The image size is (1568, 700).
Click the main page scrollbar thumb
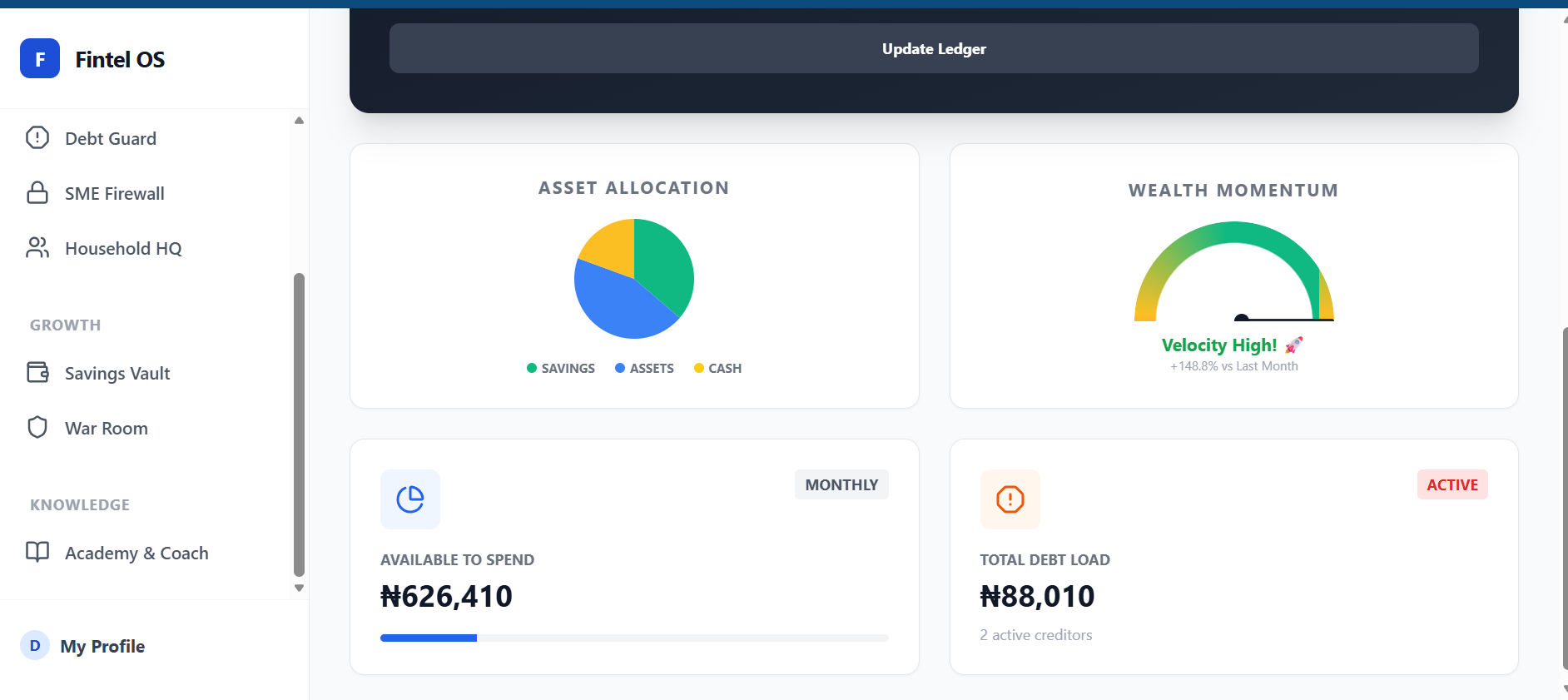tap(1566, 498)
